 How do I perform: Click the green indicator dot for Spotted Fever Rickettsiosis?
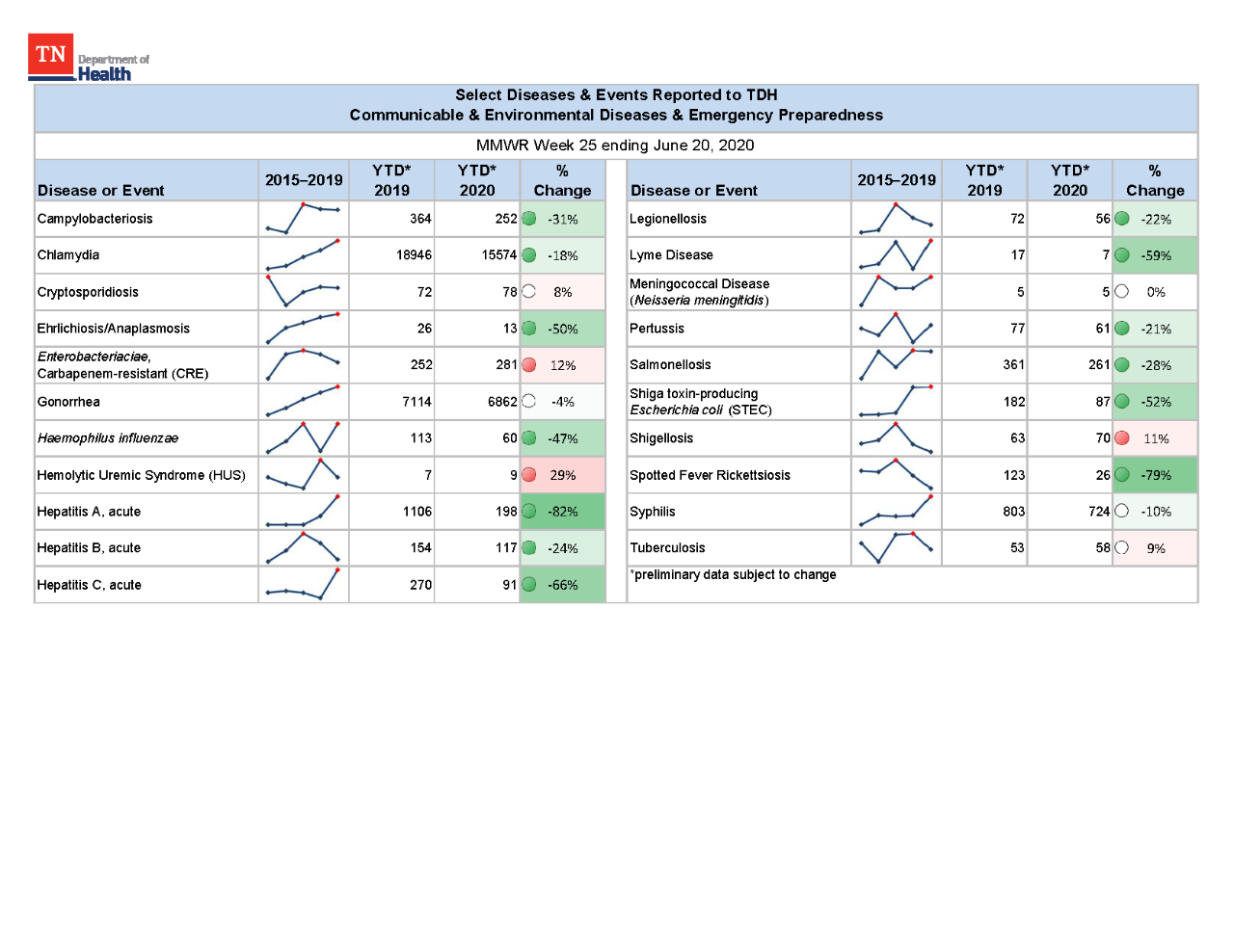pos(1122,475)
